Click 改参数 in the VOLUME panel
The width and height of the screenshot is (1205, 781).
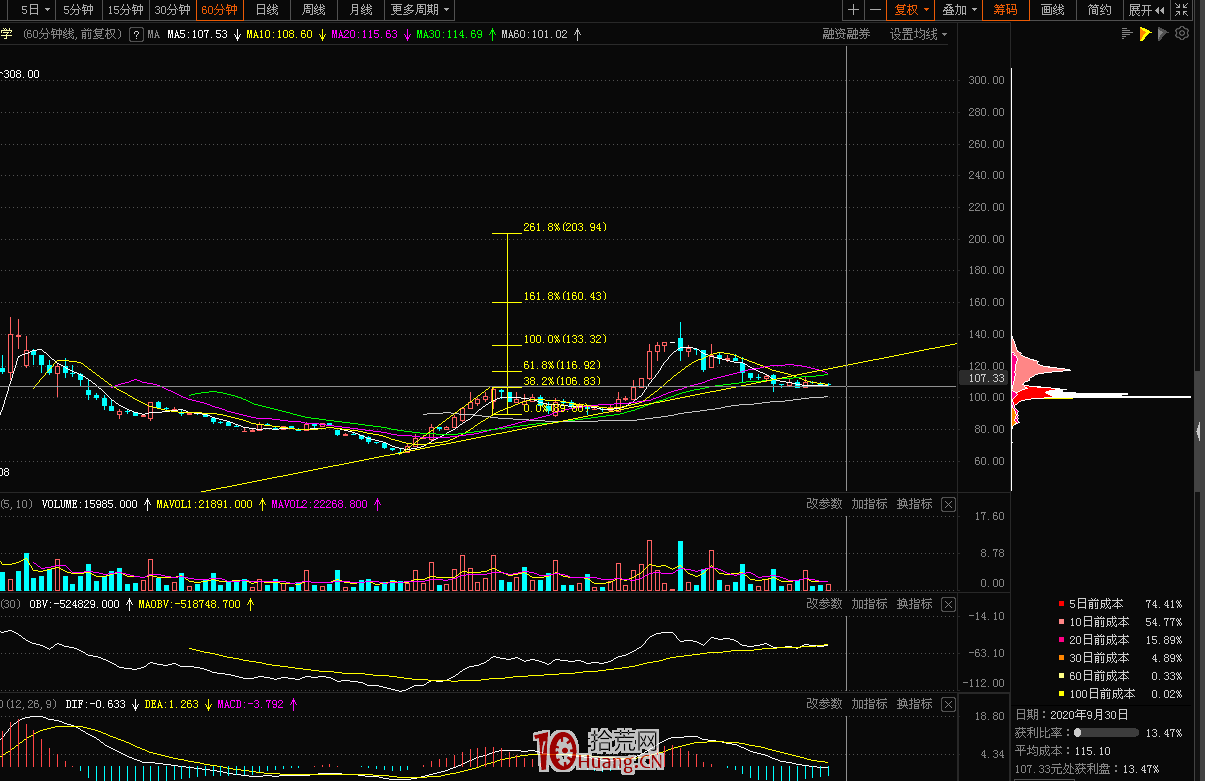click(x=824, y=504)
